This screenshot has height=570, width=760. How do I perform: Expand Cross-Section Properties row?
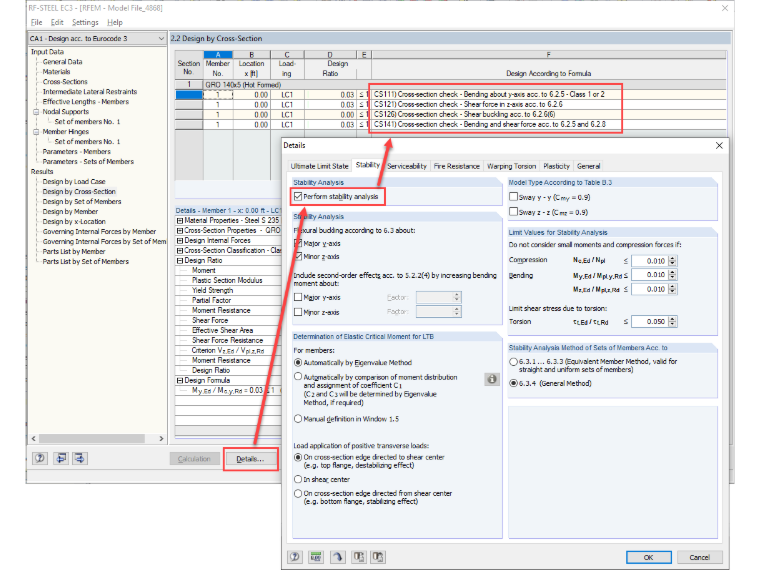click(x=180, y=230)
